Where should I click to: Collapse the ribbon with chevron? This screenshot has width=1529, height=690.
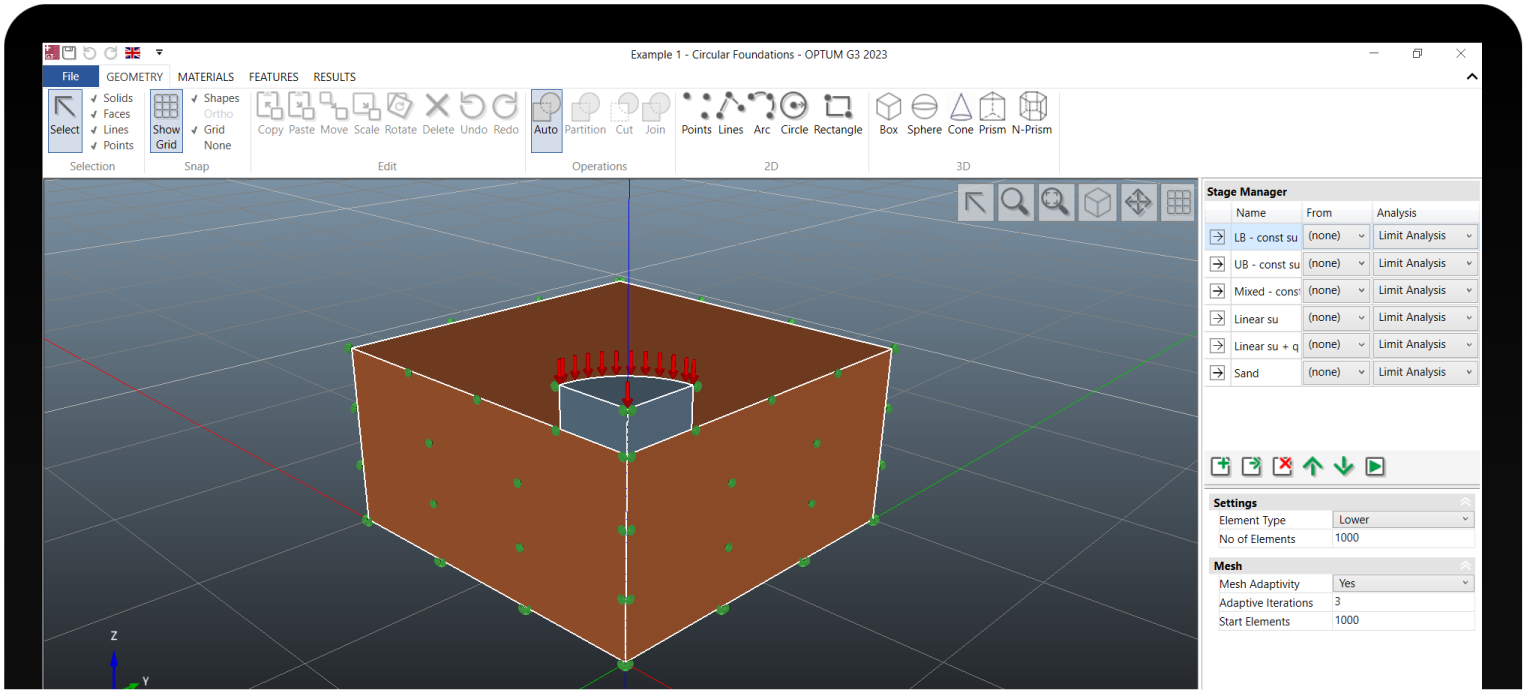point(1471,77)
